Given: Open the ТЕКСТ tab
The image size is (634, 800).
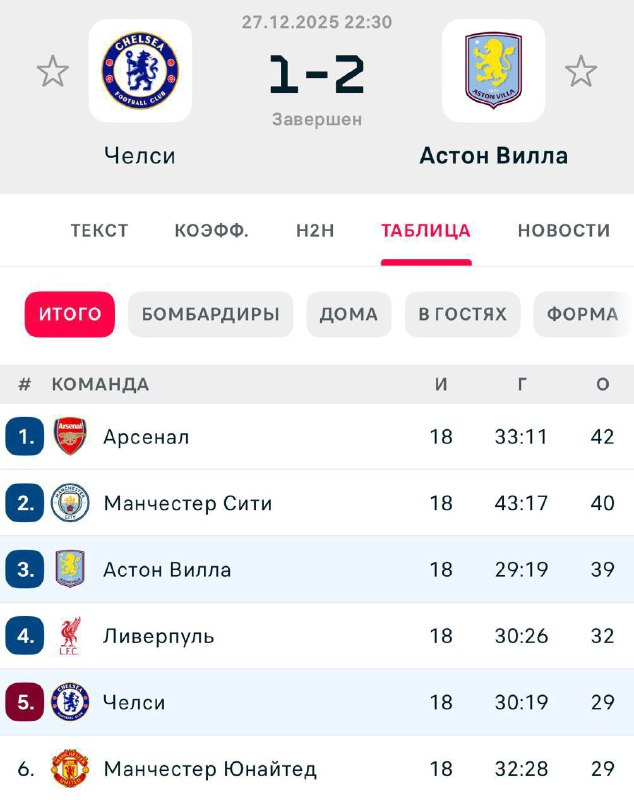Looking at the screenshot, I should click(99, 230).
